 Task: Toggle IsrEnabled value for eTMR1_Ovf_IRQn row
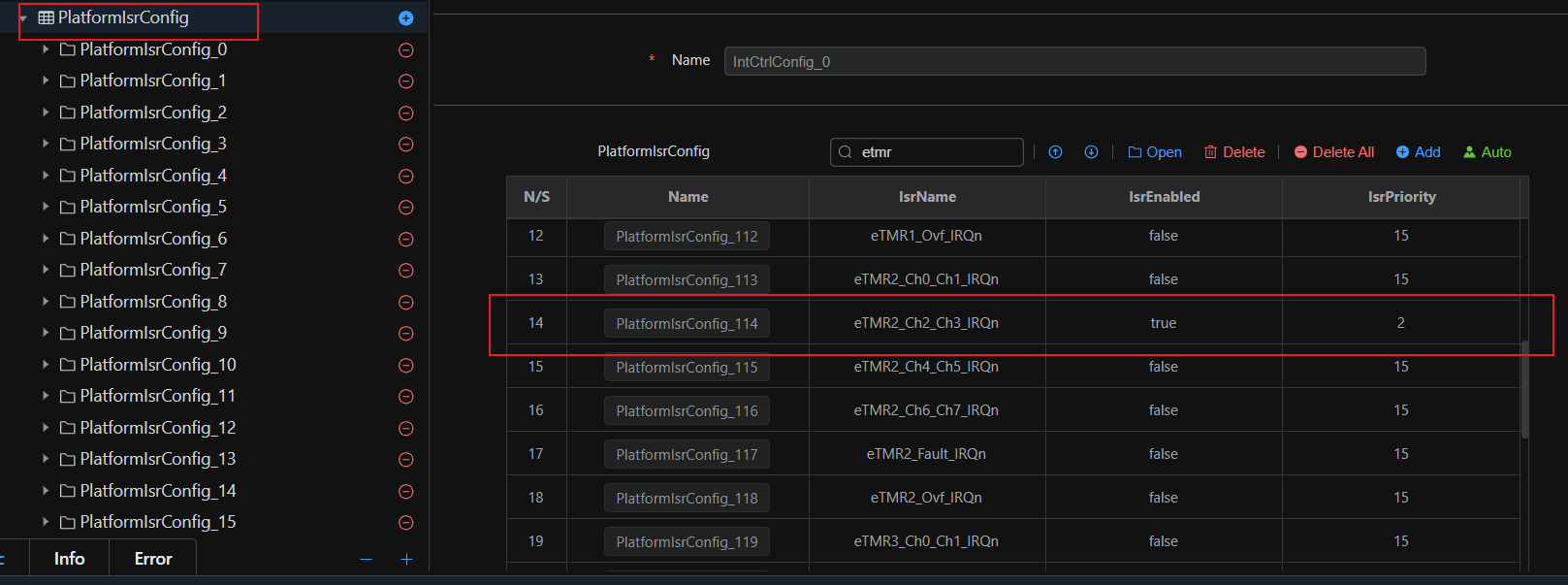(1163, 236)
